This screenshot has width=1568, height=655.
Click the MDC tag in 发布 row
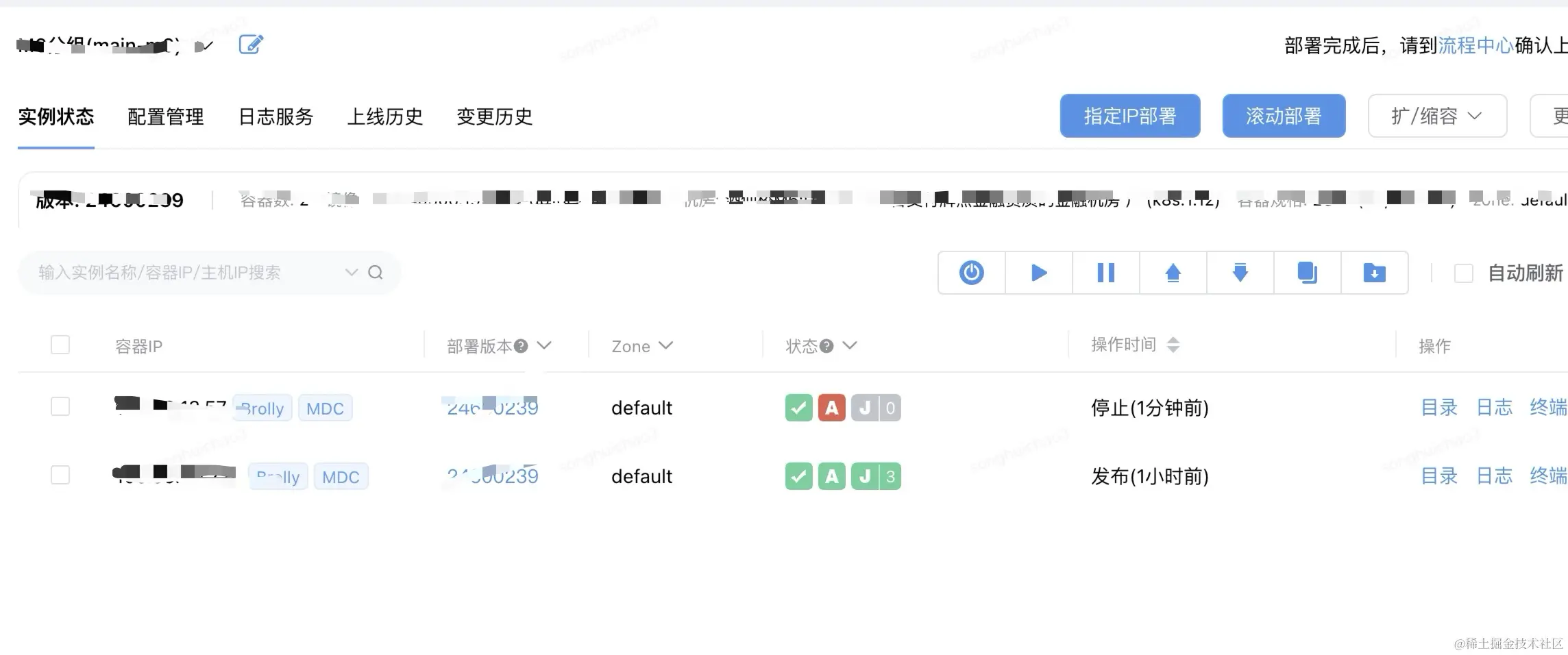point(341,477)
